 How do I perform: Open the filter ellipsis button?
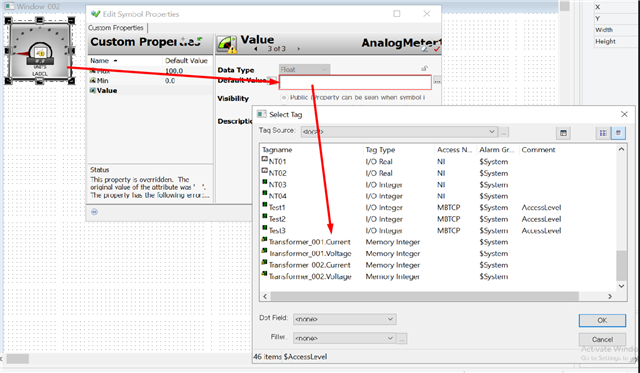tap(402, 338)
